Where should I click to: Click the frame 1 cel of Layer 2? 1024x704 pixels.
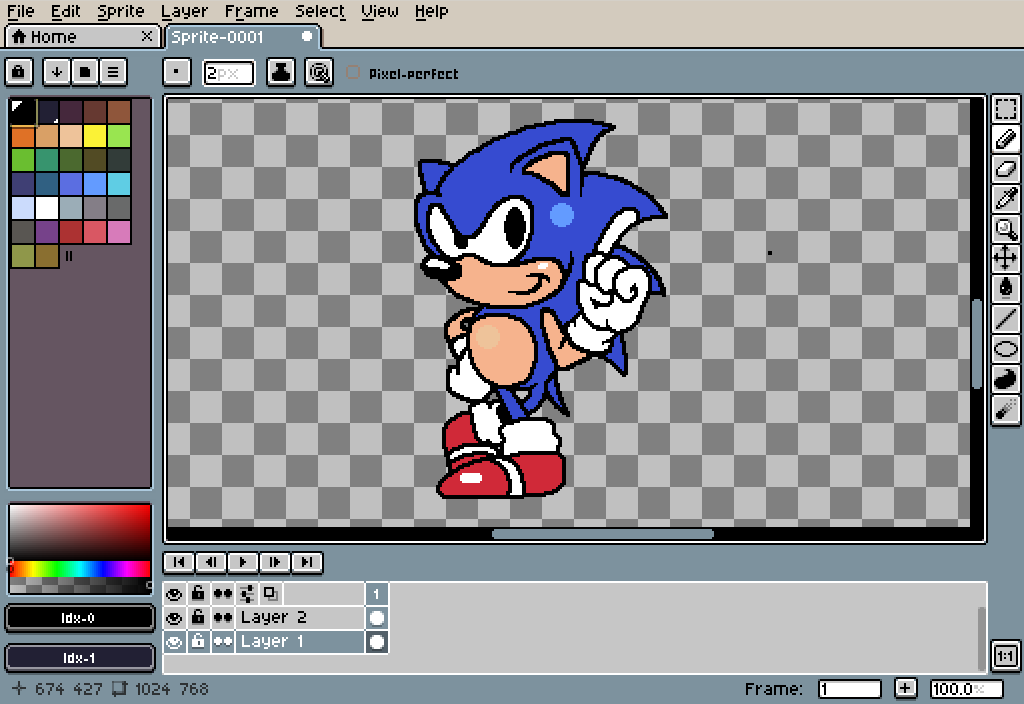pos(377,618)
